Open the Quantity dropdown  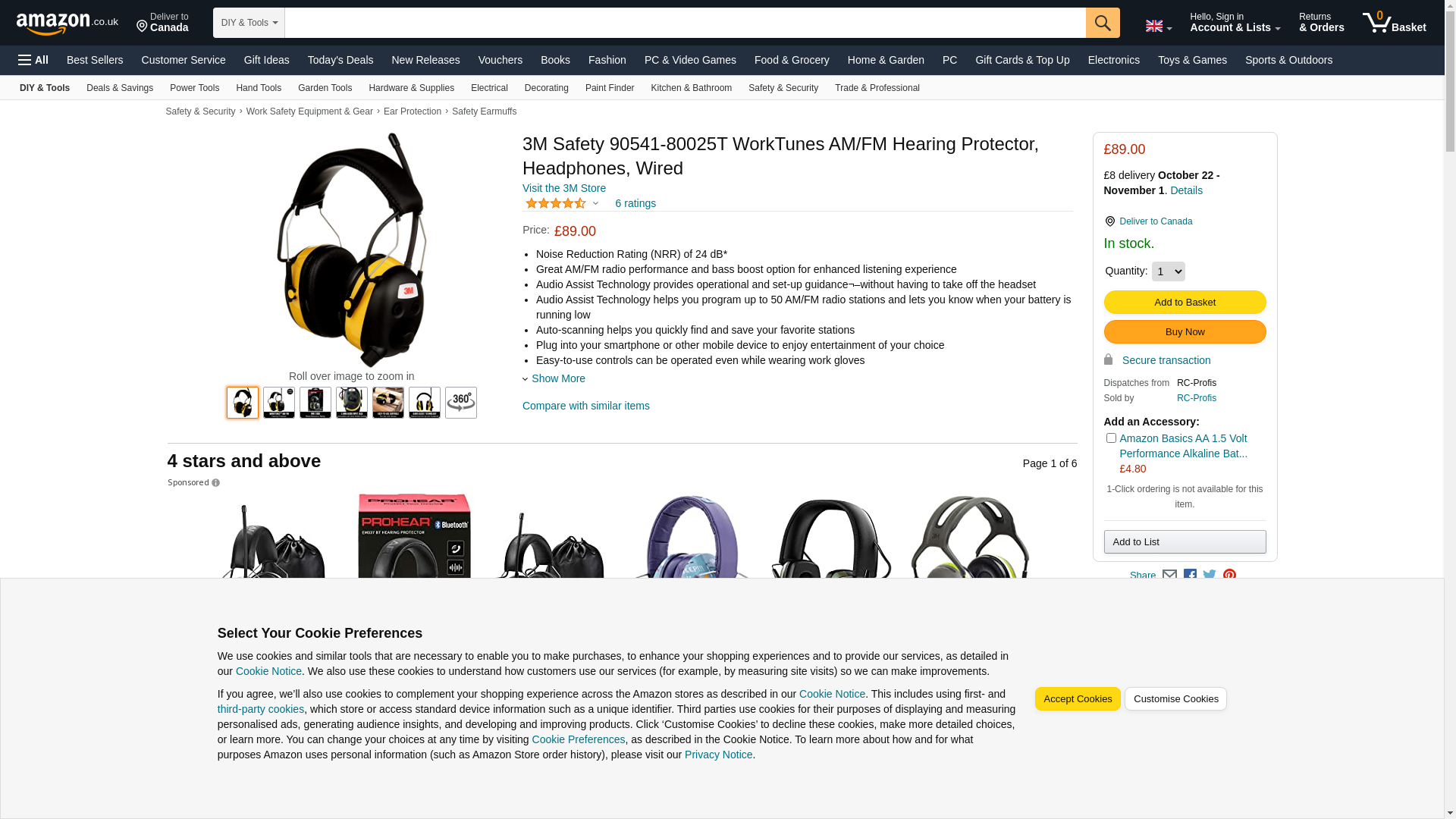[1168, 271]
